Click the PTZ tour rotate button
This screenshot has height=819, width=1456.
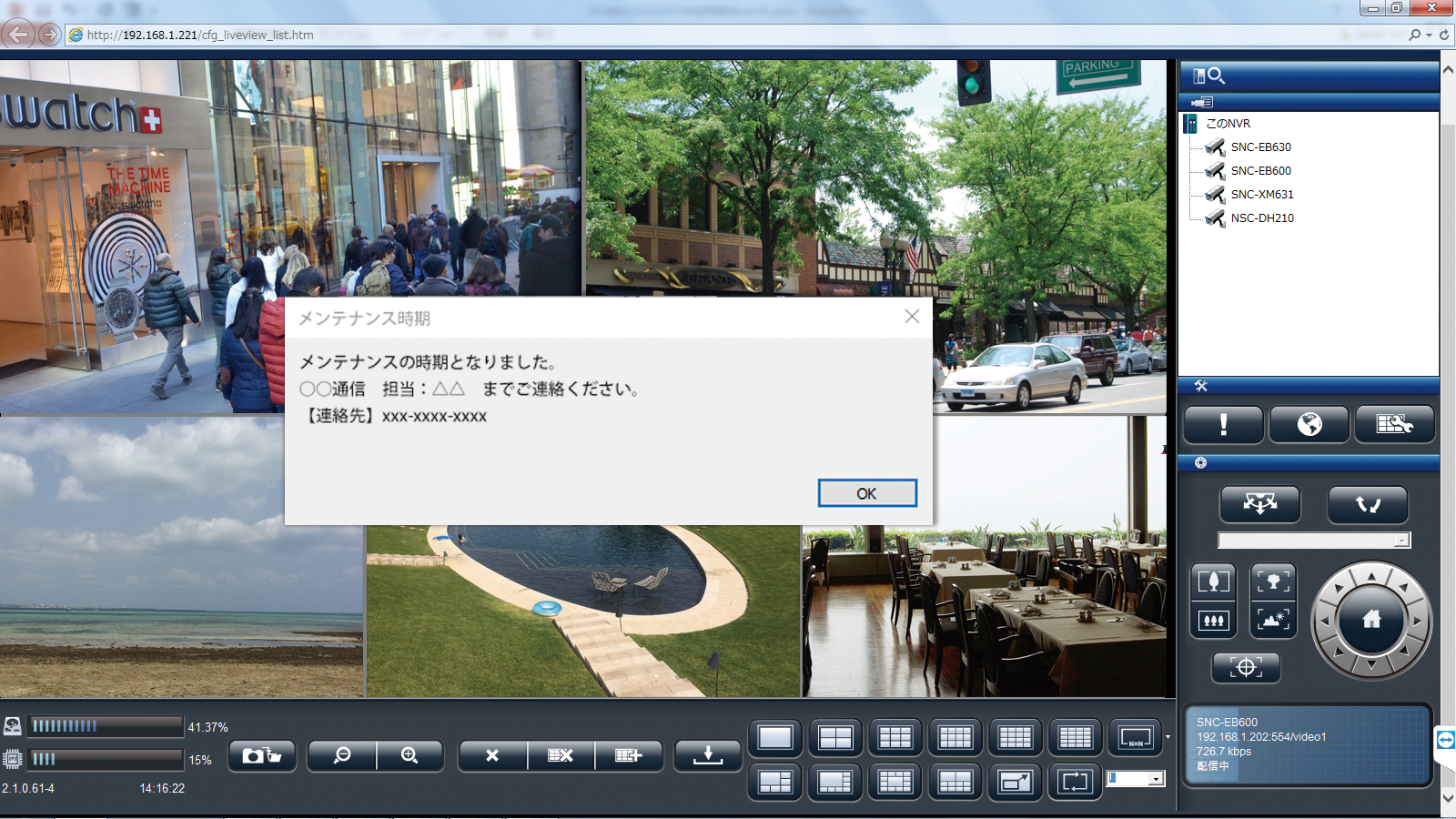pos(1368,504)
